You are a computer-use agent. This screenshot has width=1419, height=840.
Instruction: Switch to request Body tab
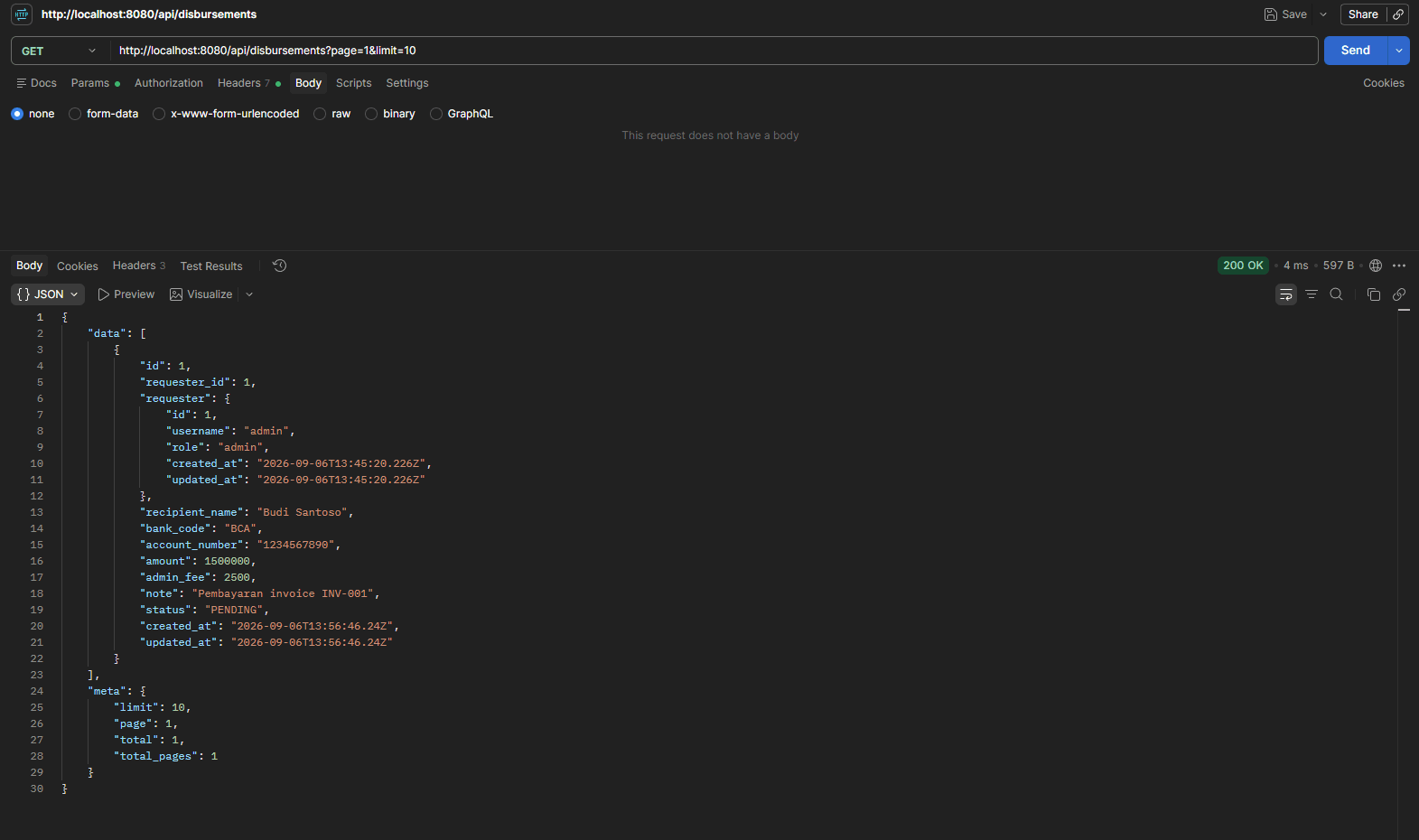tap(308, 83)
